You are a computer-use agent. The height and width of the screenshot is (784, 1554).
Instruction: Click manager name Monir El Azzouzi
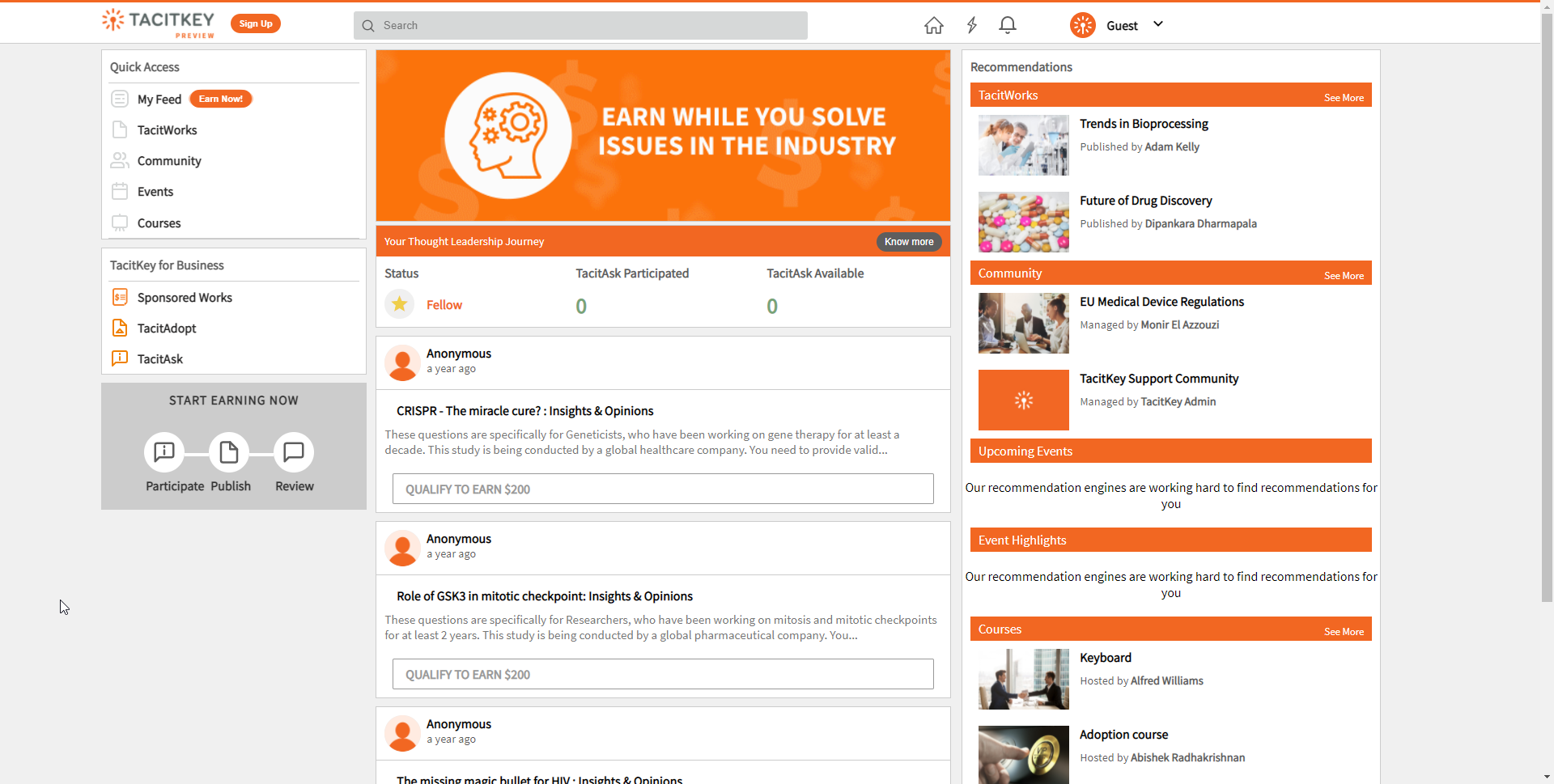coord(1180,325)
